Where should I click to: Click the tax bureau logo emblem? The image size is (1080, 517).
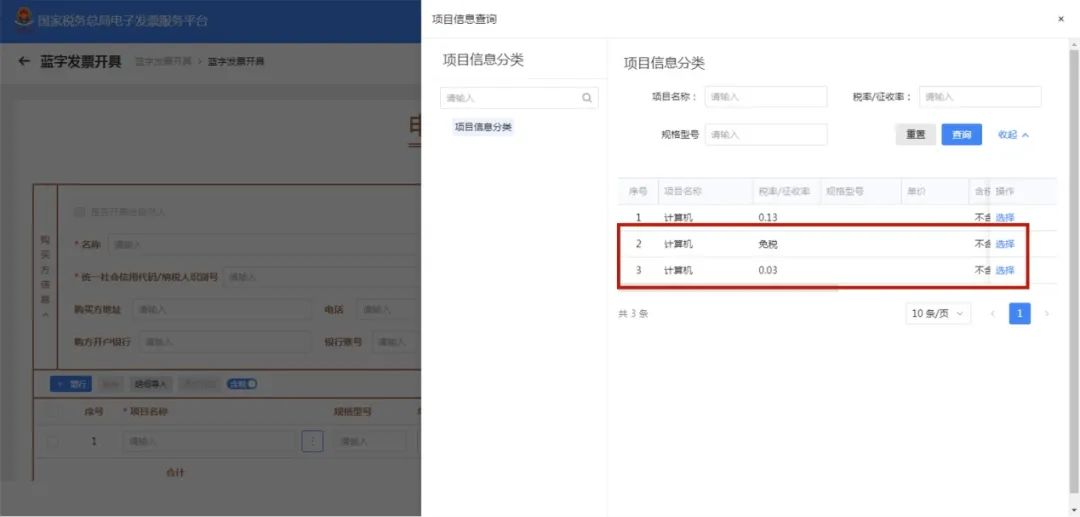pyautogui.click(x=23, y=19)
